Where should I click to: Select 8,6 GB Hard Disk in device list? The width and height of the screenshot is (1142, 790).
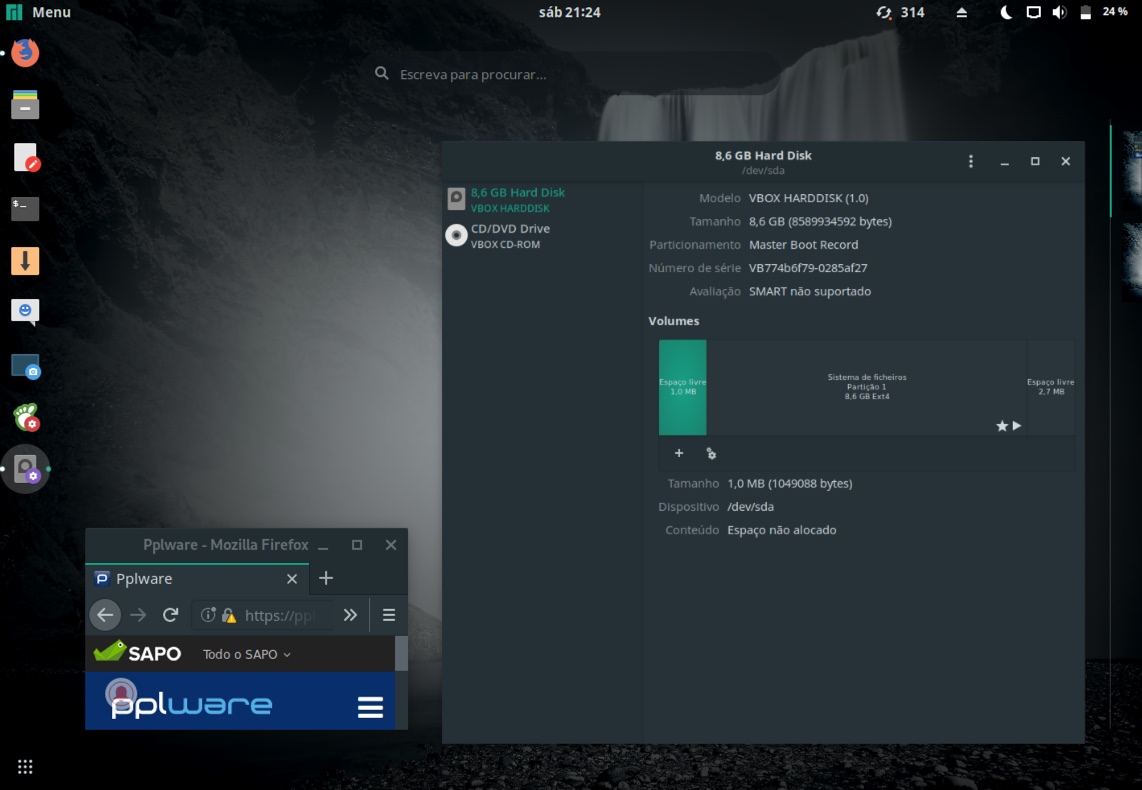tap(542, 199)
